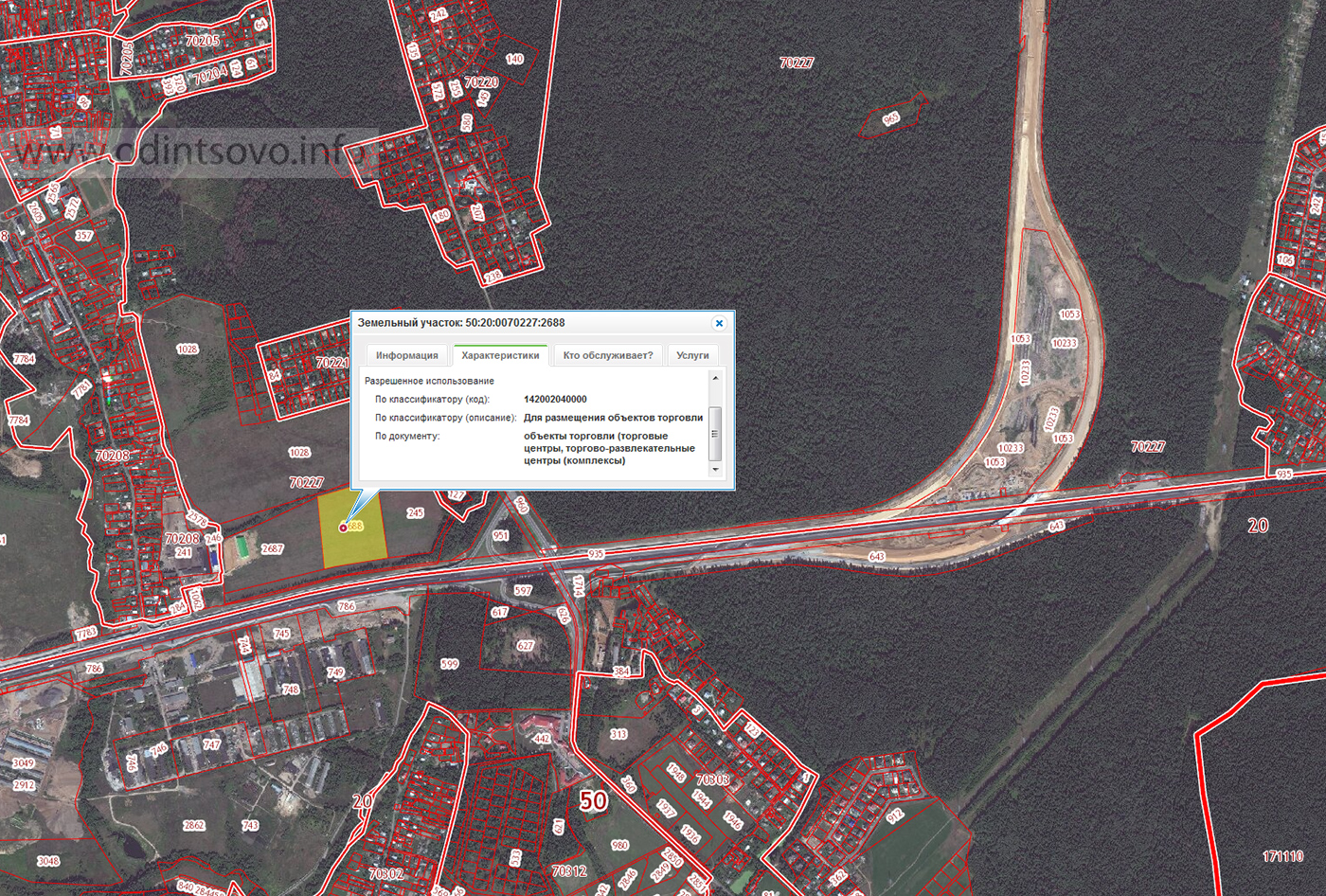Click parcel label 2912 on map
Screen dimensions: 1326x896
(x=24, y=785)
